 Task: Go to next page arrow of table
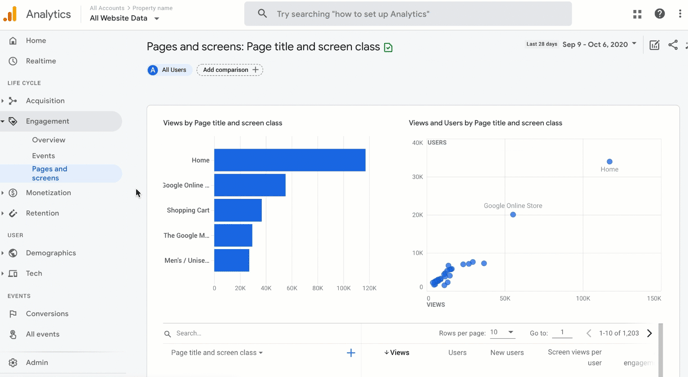(650, 333)
